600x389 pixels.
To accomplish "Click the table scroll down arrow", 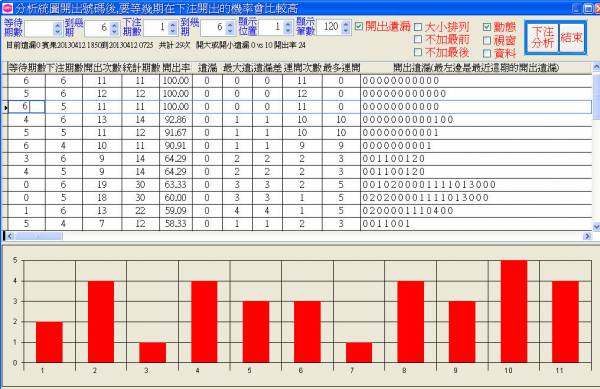I will tap(596, 227).
